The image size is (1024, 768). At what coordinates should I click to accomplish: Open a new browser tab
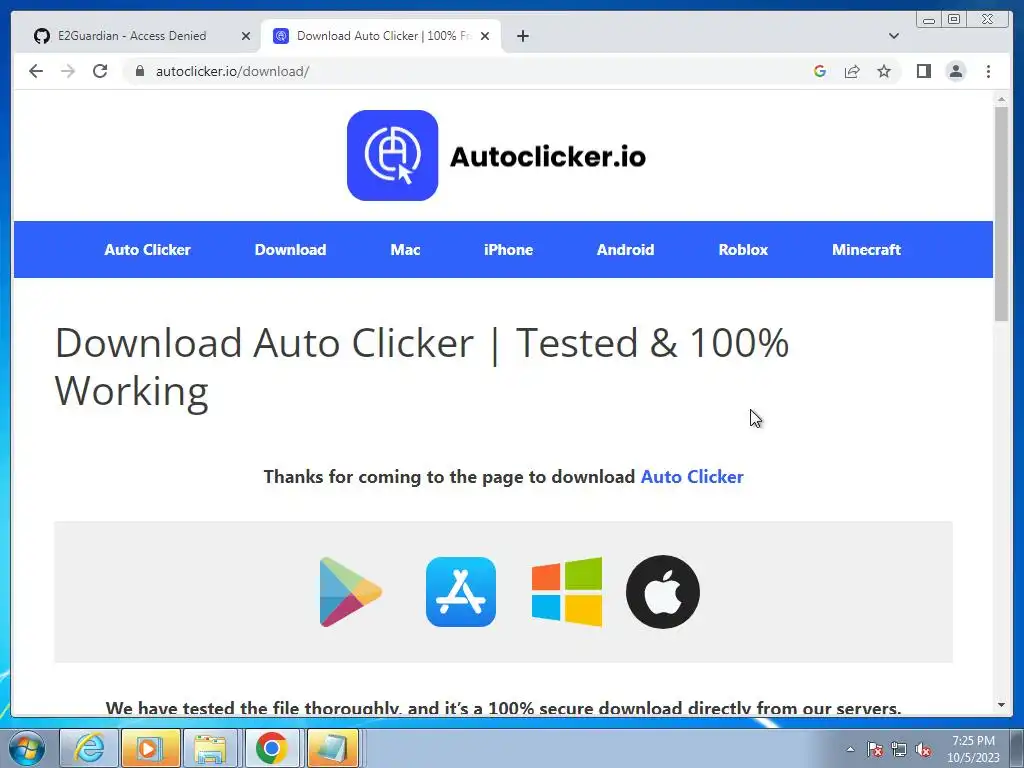point(522,36)
